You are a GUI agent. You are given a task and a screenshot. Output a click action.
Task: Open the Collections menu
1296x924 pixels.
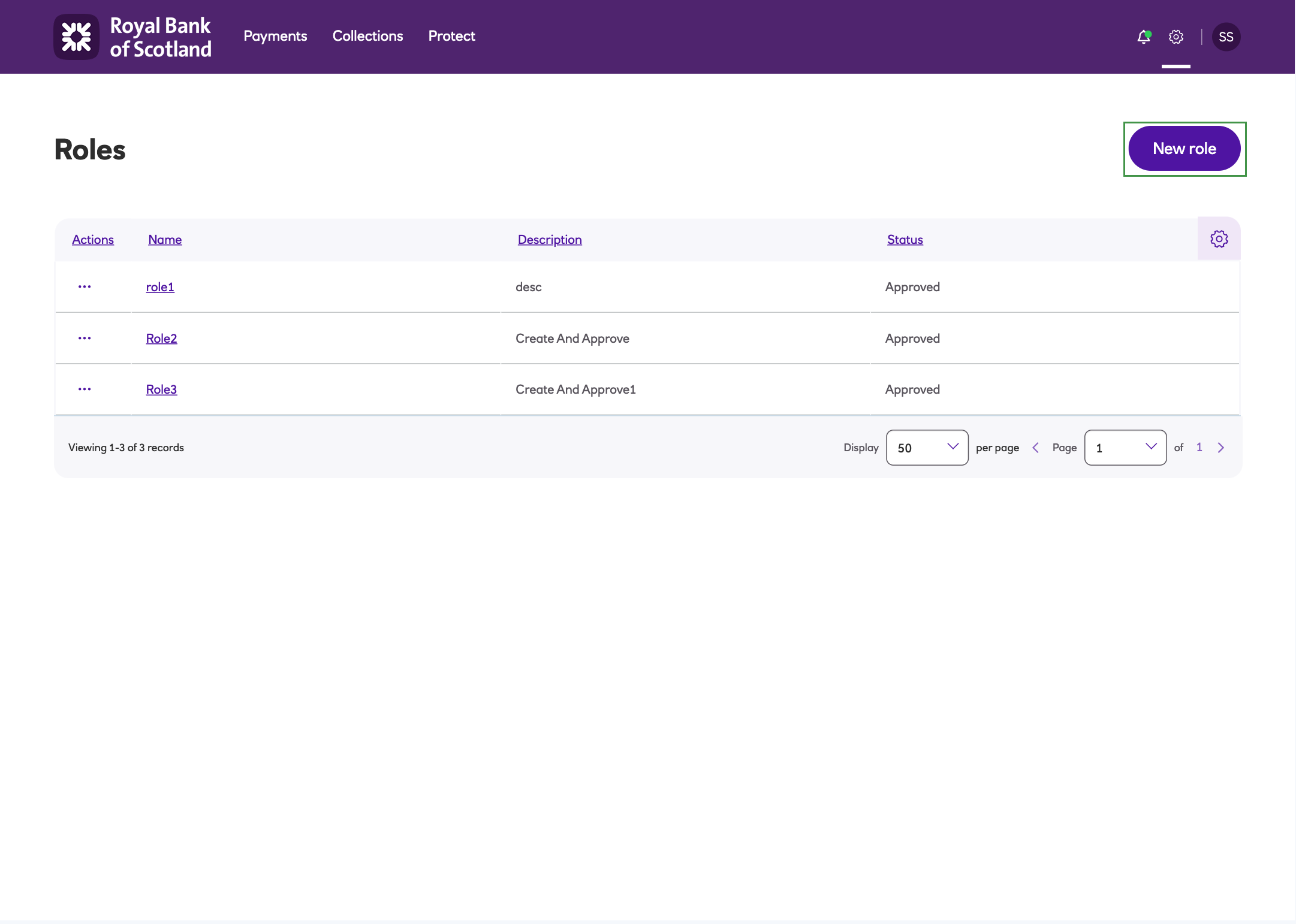pos(367,36)
